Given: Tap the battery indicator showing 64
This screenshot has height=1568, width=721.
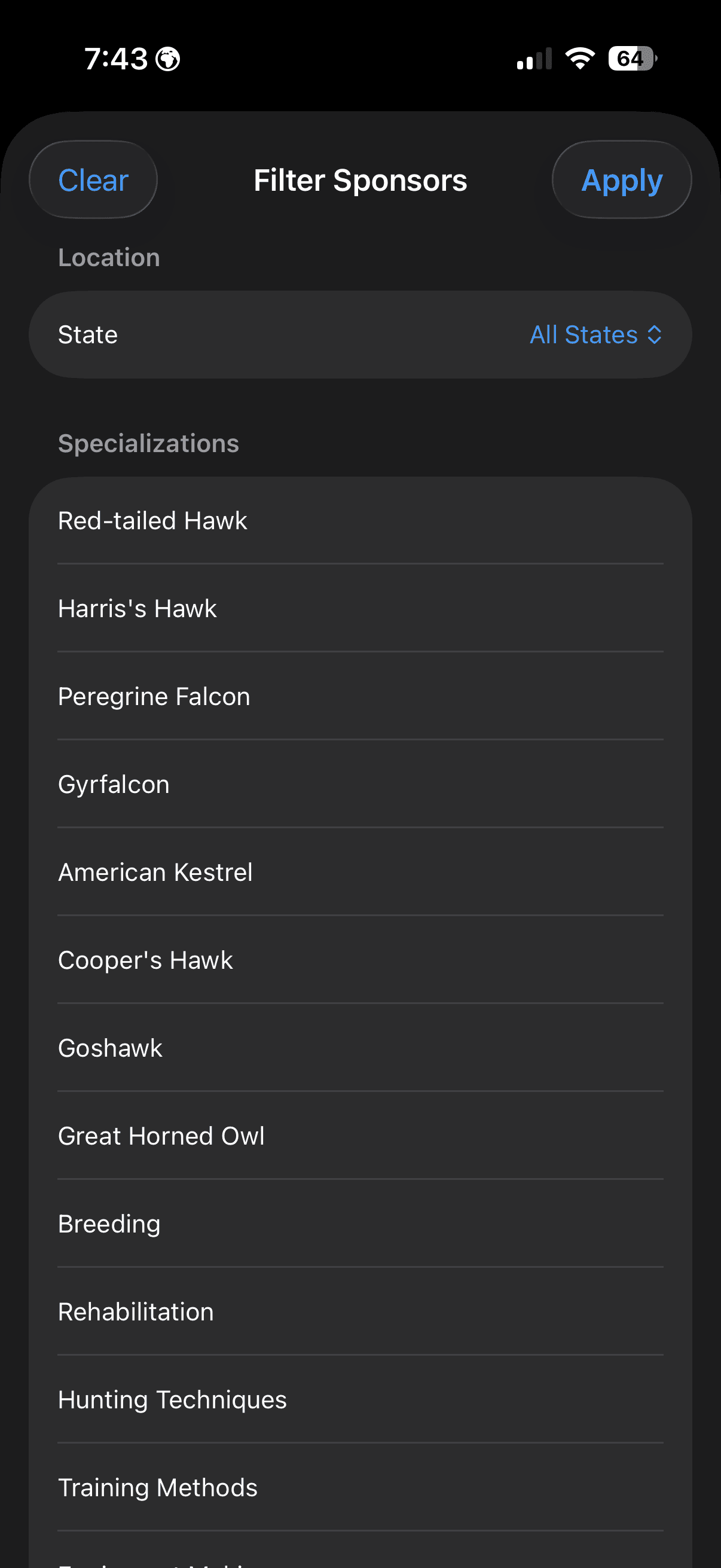Looking at the screenshot, I should [x=630, y=58].
